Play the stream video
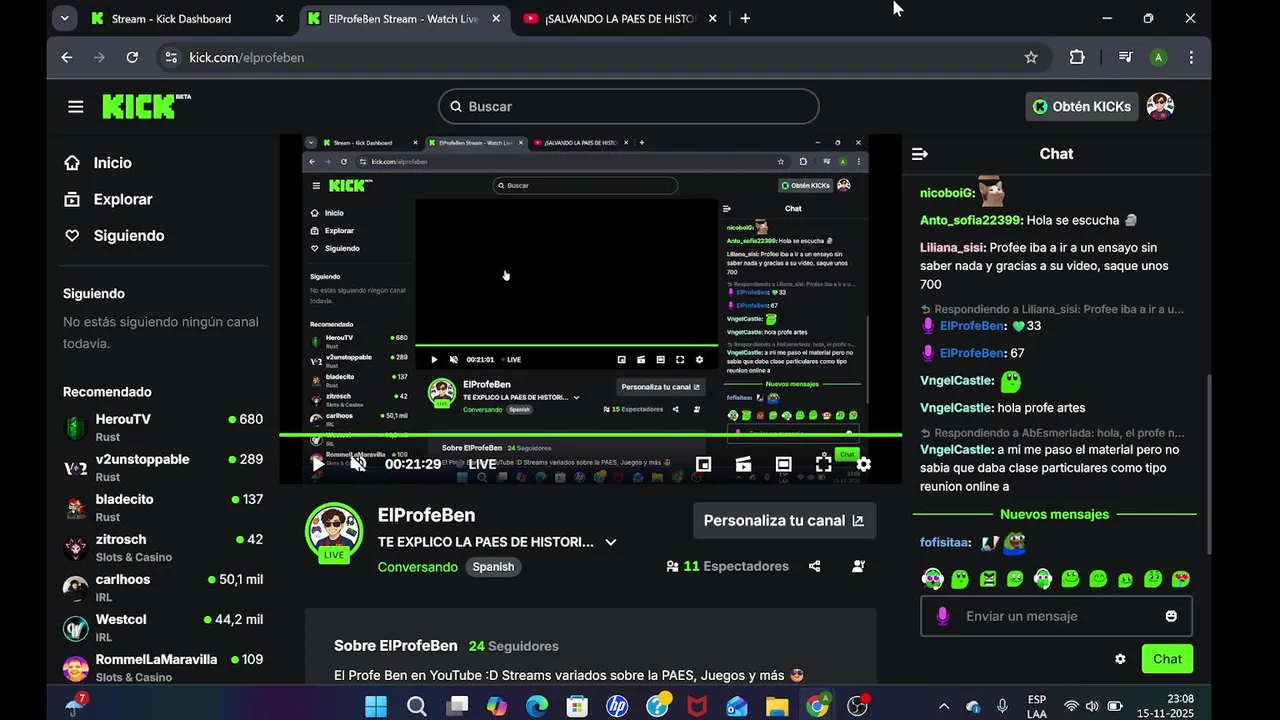The height and width of the screenshot is (720, 1280). coord(318,464)
